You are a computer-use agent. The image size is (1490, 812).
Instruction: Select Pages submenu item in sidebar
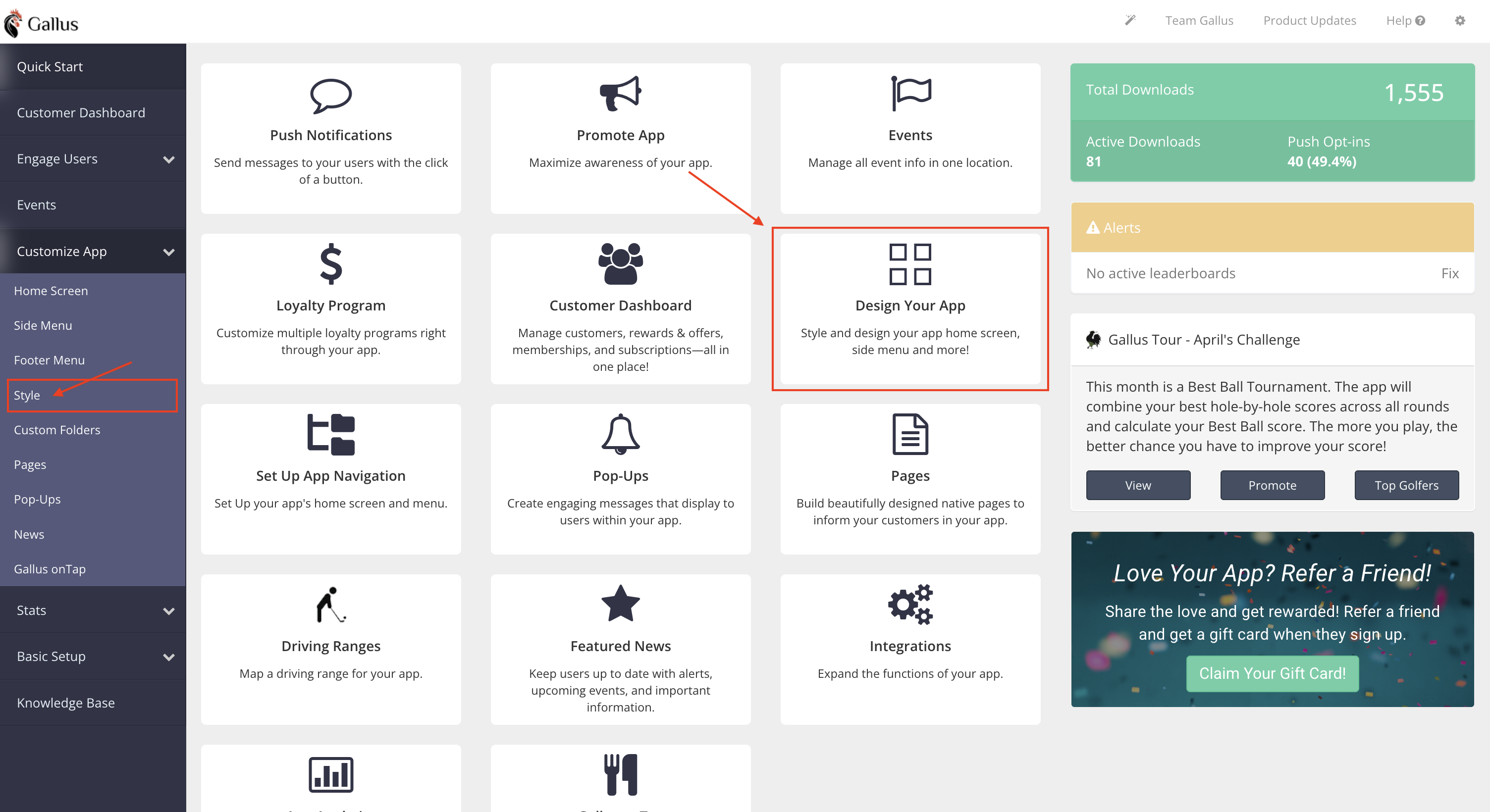[x=93, y=465]
